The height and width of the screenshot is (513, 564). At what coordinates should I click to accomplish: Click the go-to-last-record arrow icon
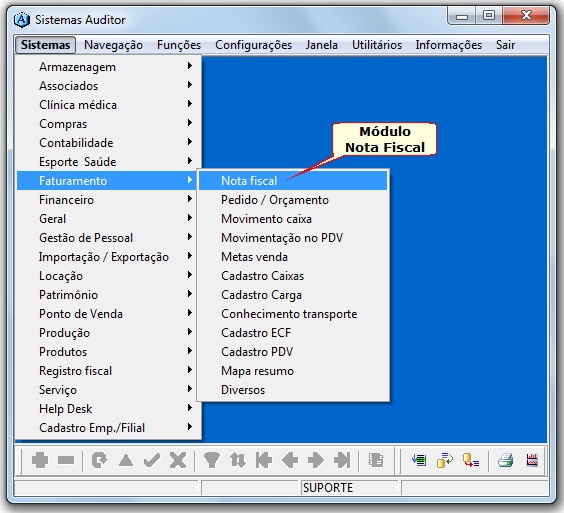tap(342, 460)
